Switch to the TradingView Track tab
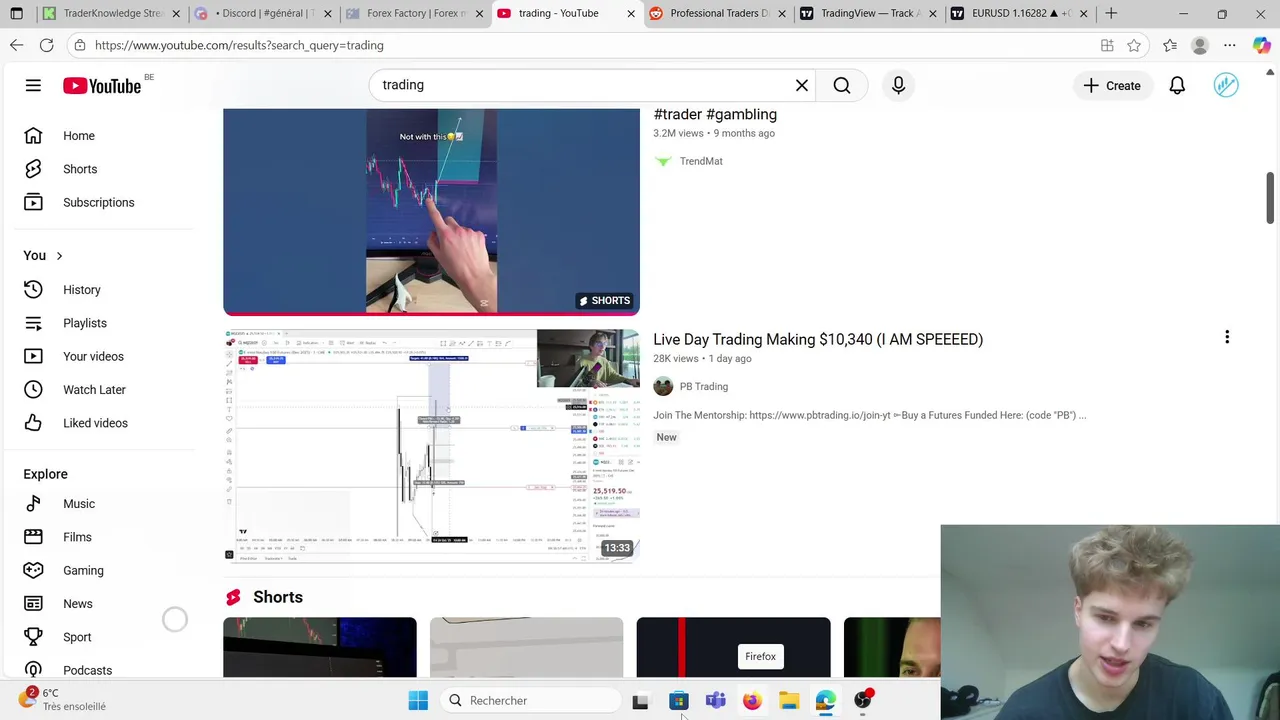The height and width of the screenshot is (720, 1280). click(868, 14)
